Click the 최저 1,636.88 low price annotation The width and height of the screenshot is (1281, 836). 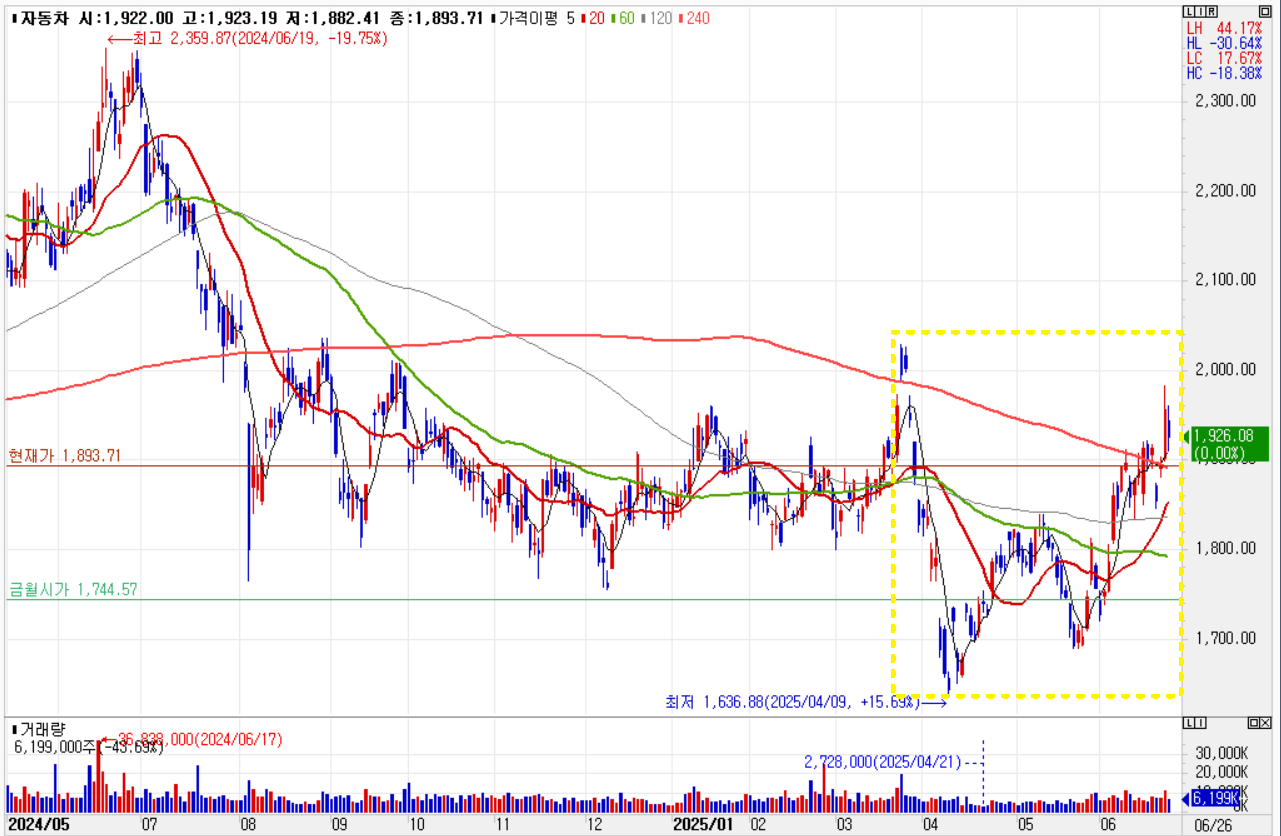[x=791, y=703]
